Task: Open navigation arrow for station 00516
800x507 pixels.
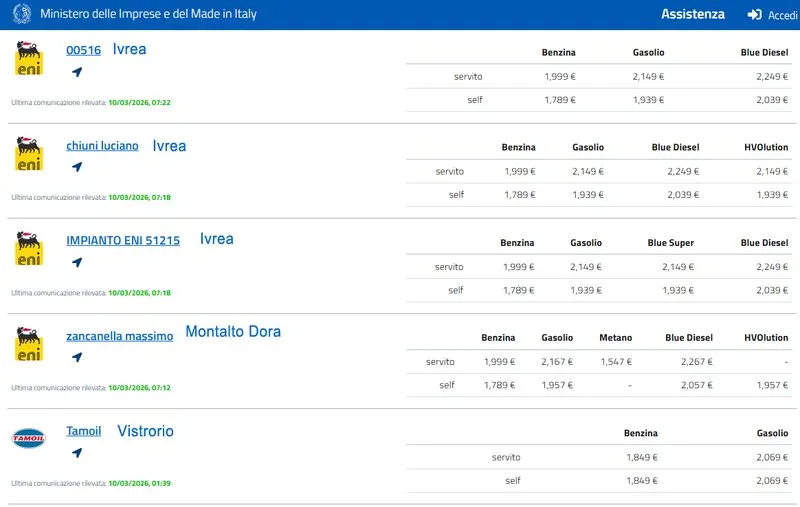Action: (x=77, y=72)
